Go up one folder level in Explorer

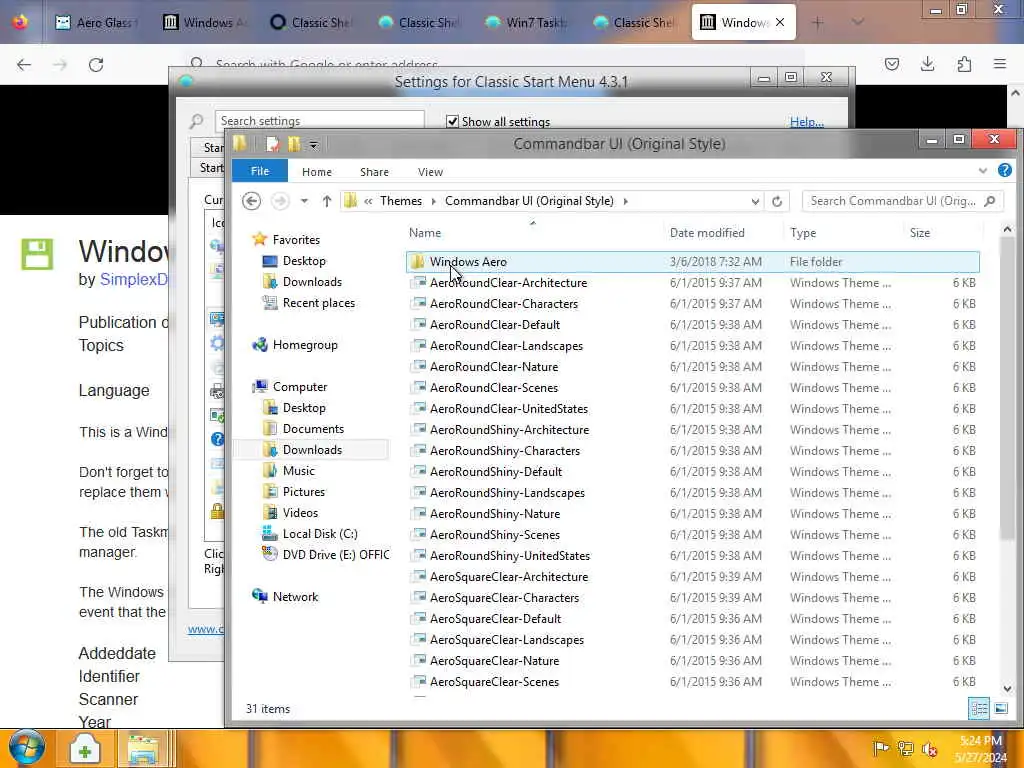pyautogui.click(x=327, y=201)
